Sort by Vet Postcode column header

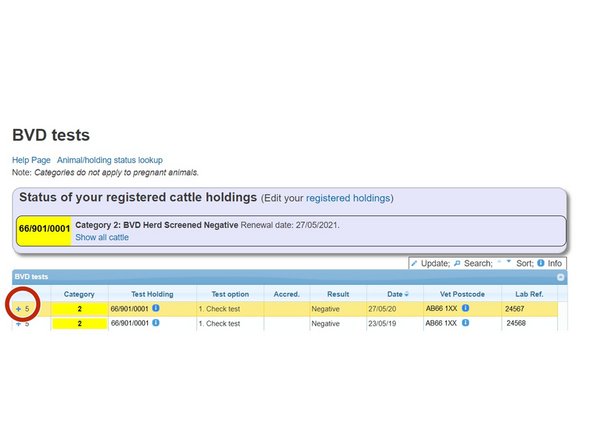click(x=462, y=294)
